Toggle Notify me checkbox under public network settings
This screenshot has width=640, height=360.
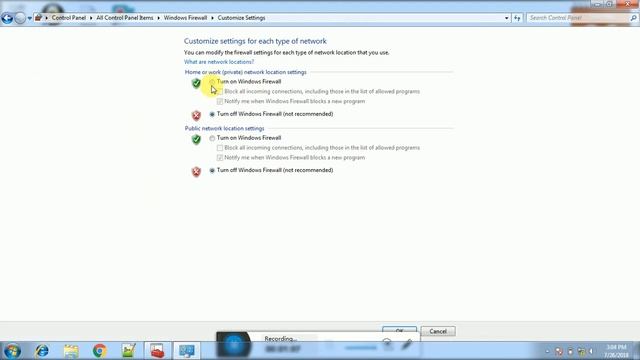coord(220,158)
